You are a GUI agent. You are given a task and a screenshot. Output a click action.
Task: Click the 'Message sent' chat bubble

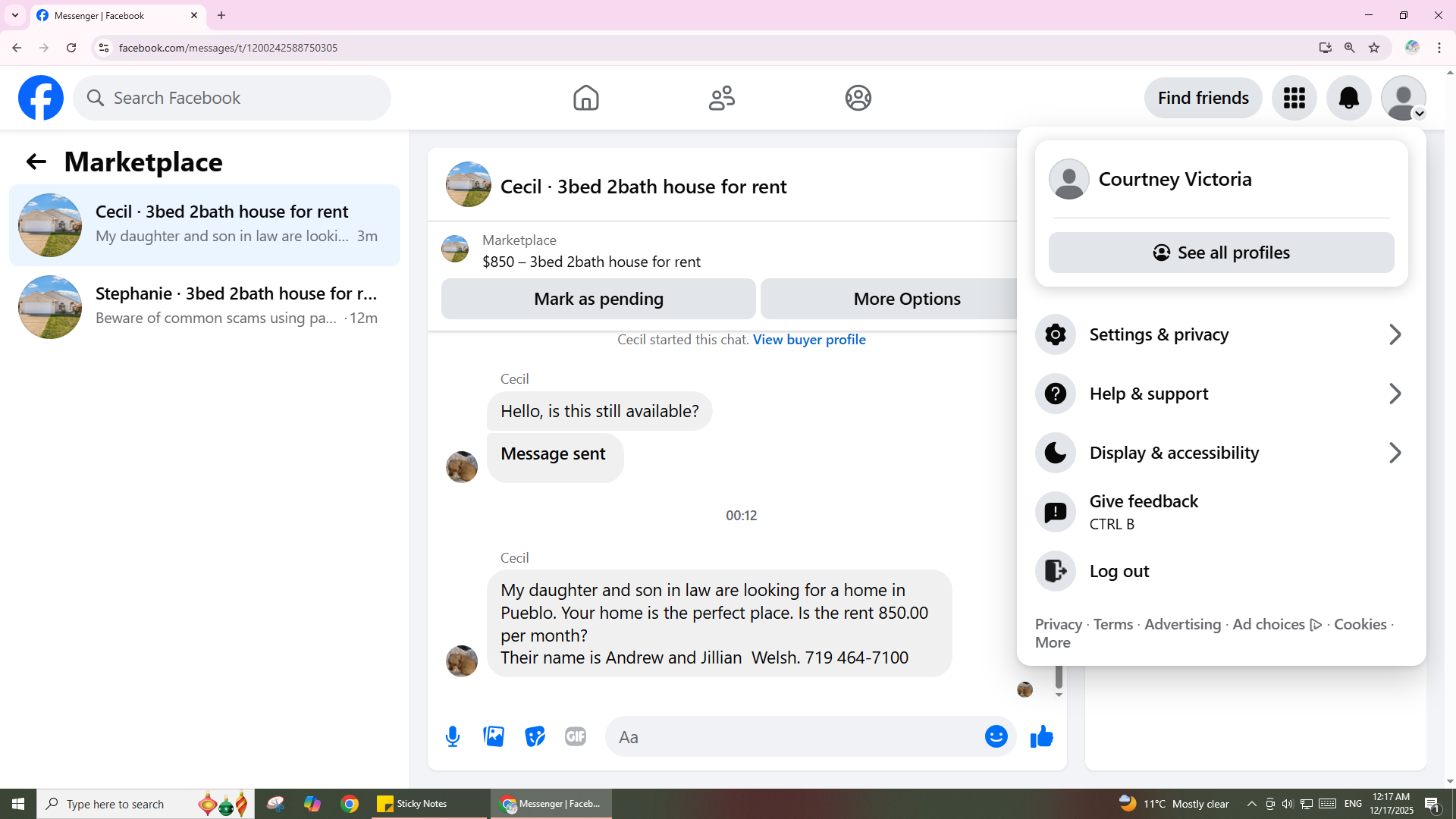554,457
